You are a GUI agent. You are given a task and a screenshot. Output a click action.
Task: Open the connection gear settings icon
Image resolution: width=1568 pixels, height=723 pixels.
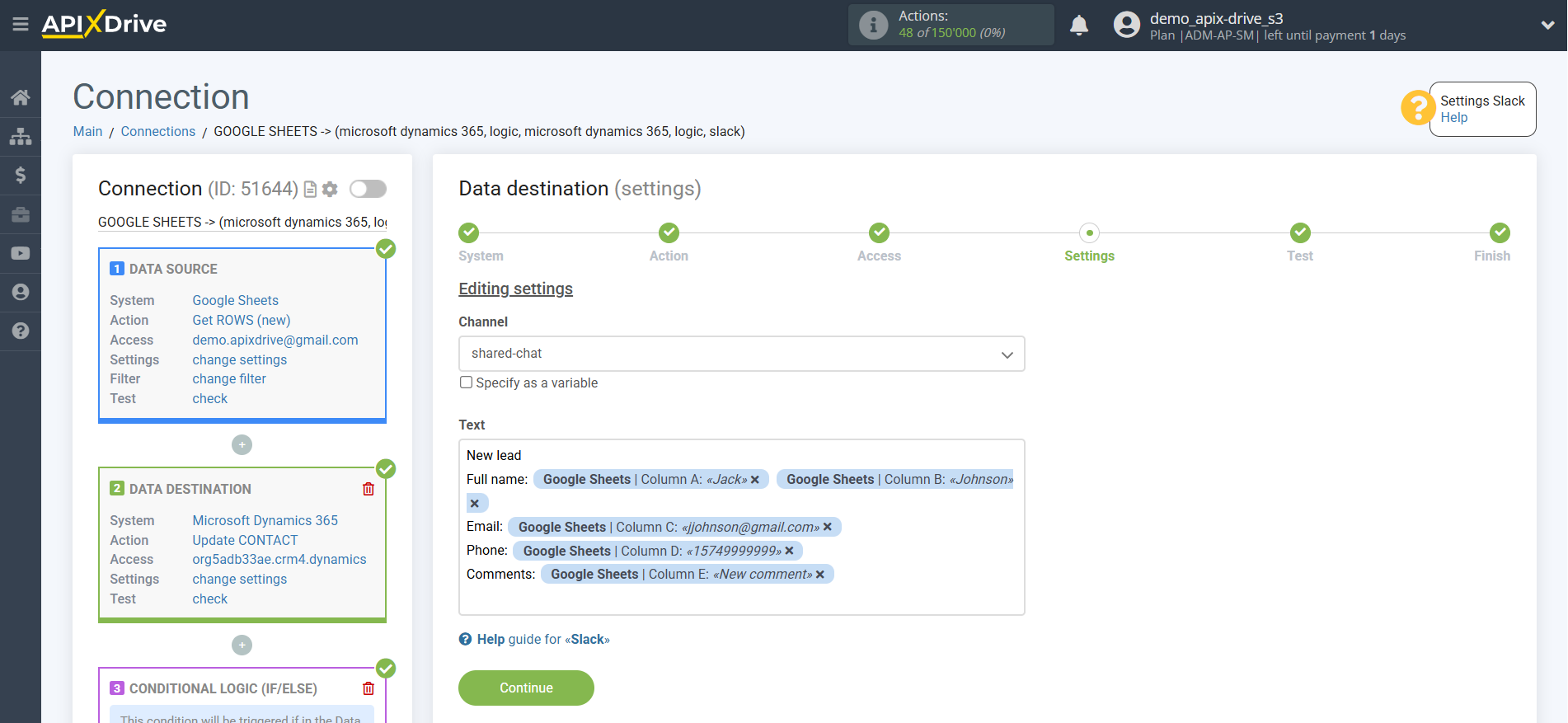pos(330,190)
